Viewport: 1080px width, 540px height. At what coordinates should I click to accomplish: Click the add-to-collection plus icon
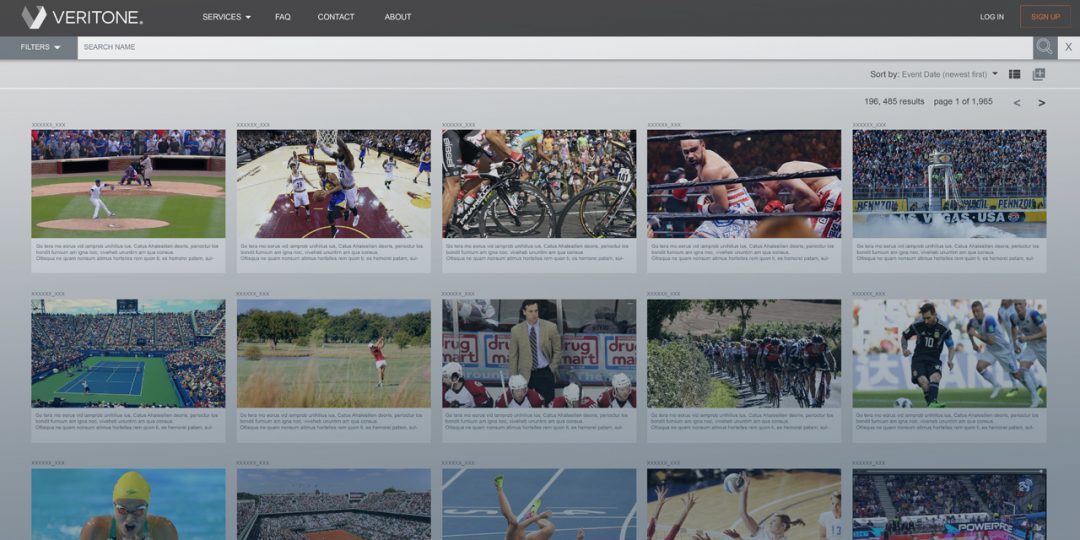[1039, 74]
